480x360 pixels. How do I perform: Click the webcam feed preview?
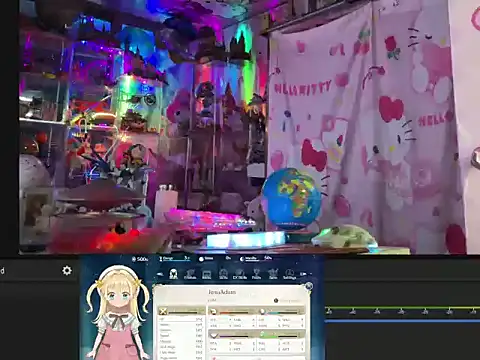click(249, 127)
